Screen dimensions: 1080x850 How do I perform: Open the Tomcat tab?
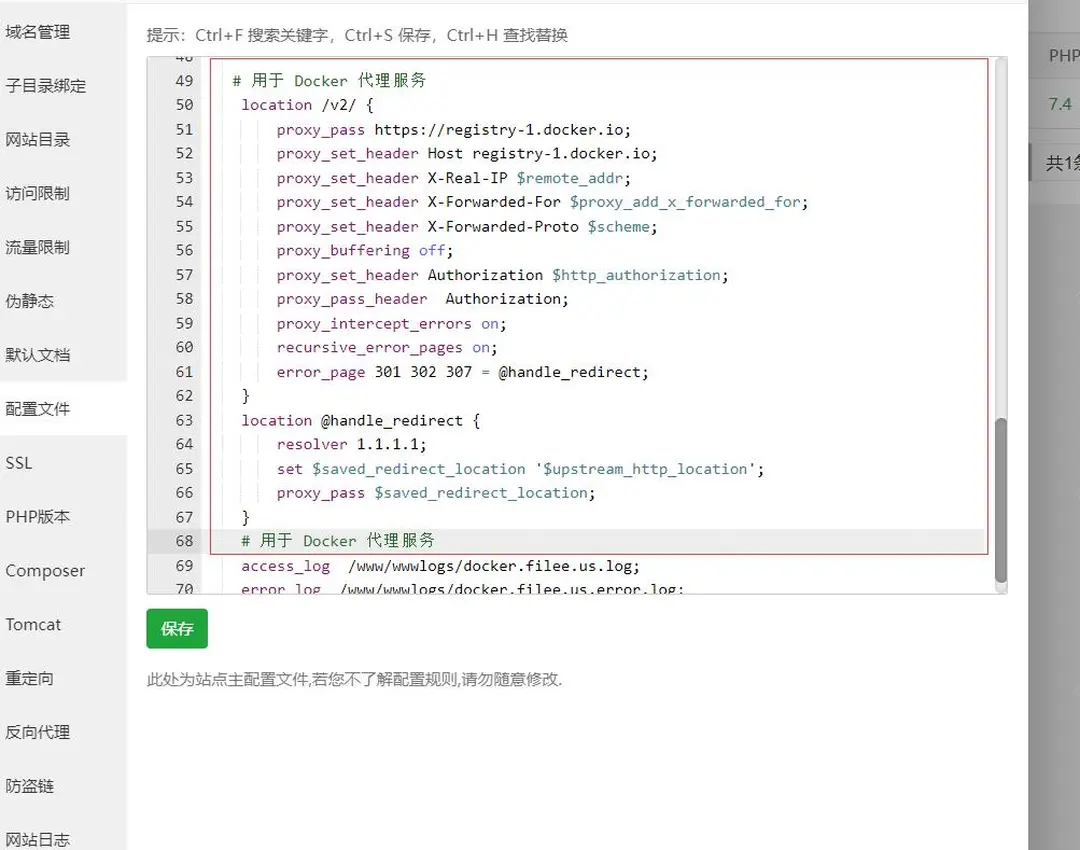(33, 625)
